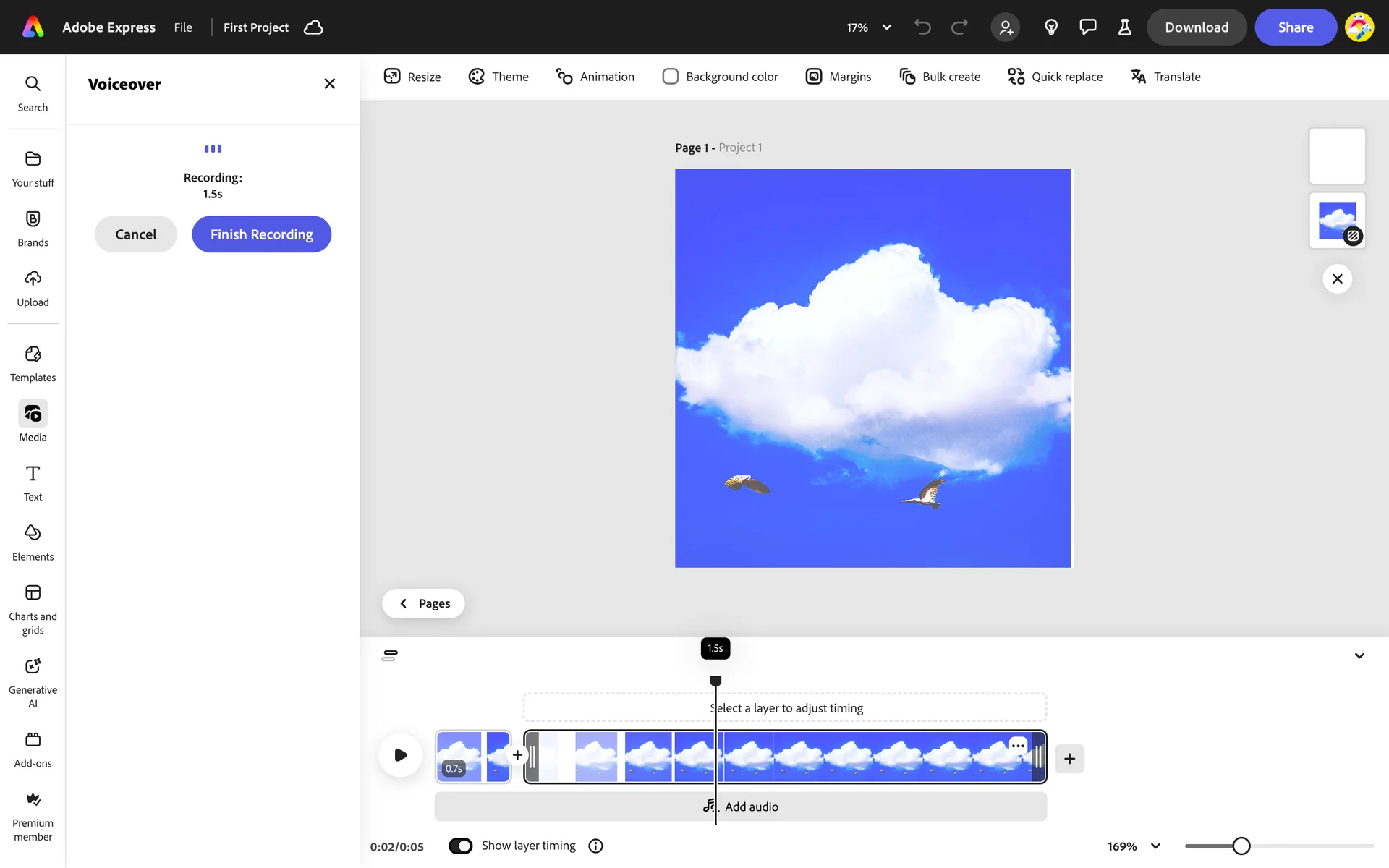Open the File menu
Screen dimensions: 1389x868
coord(183,27)
